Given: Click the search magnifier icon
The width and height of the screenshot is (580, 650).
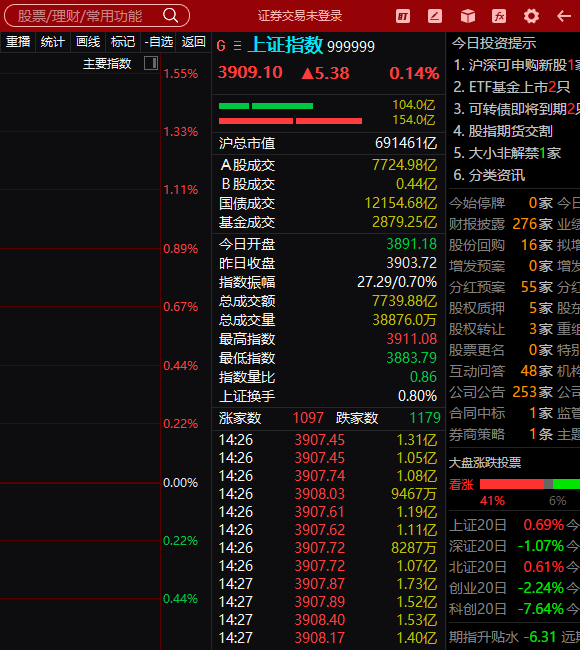Looking at the screenshot, I should point(170,16).
